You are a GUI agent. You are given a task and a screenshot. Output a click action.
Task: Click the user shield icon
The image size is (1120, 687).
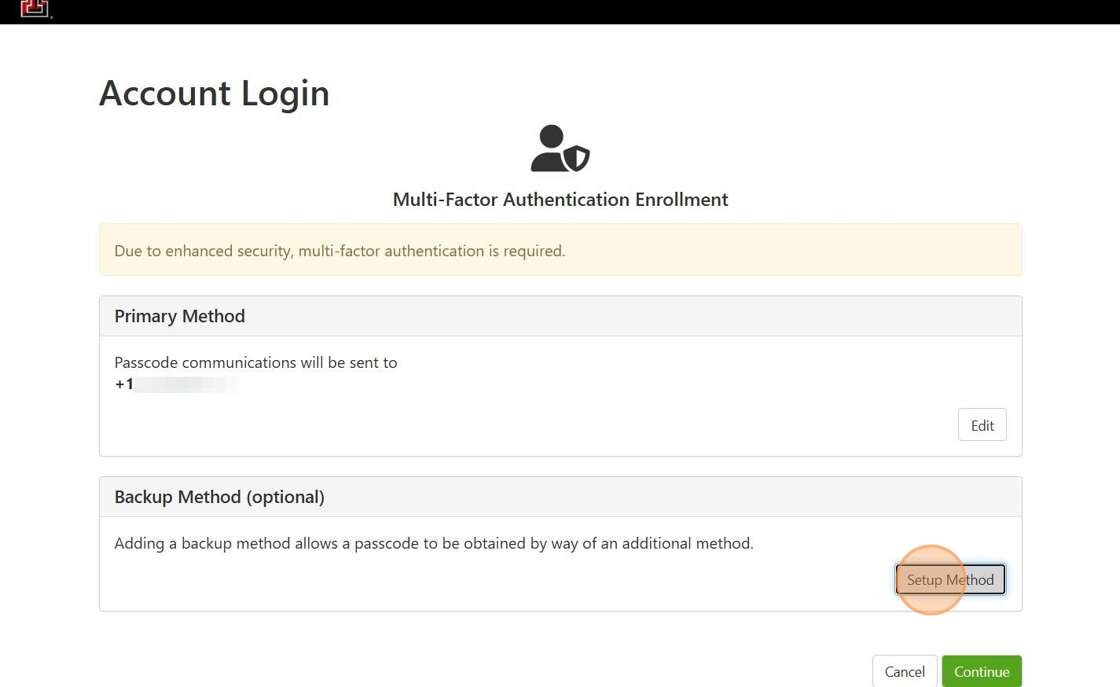click(560, 149)
